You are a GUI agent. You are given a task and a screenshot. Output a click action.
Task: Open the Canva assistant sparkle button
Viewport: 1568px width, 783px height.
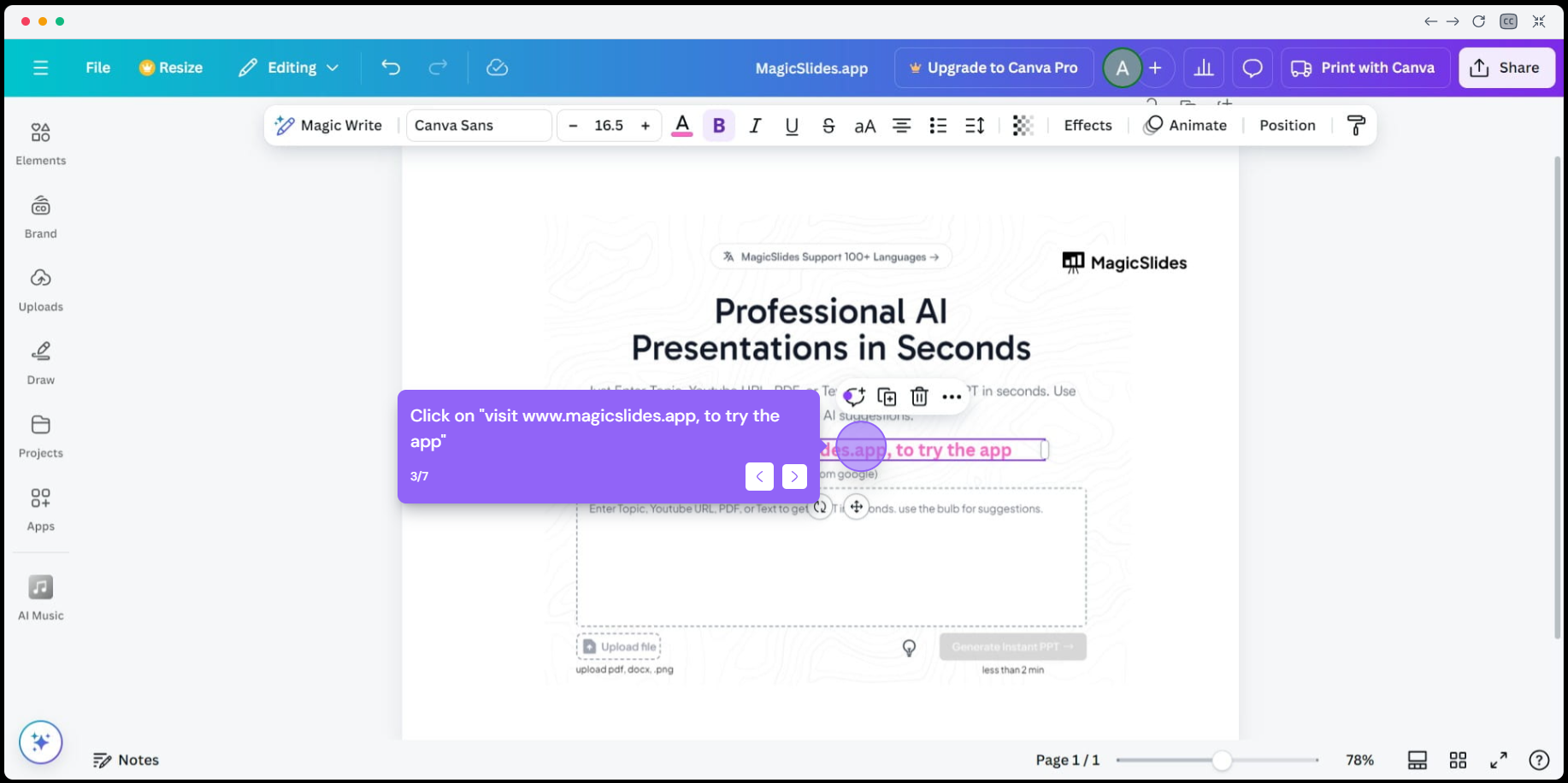click(x=41, y=742)
